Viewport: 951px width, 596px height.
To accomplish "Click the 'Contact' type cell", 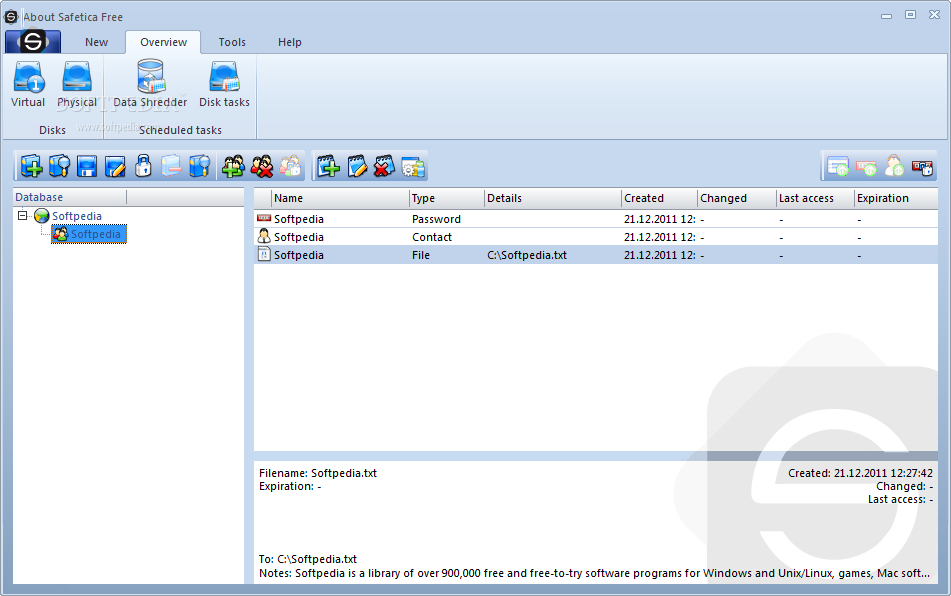I will click(432, 237).
